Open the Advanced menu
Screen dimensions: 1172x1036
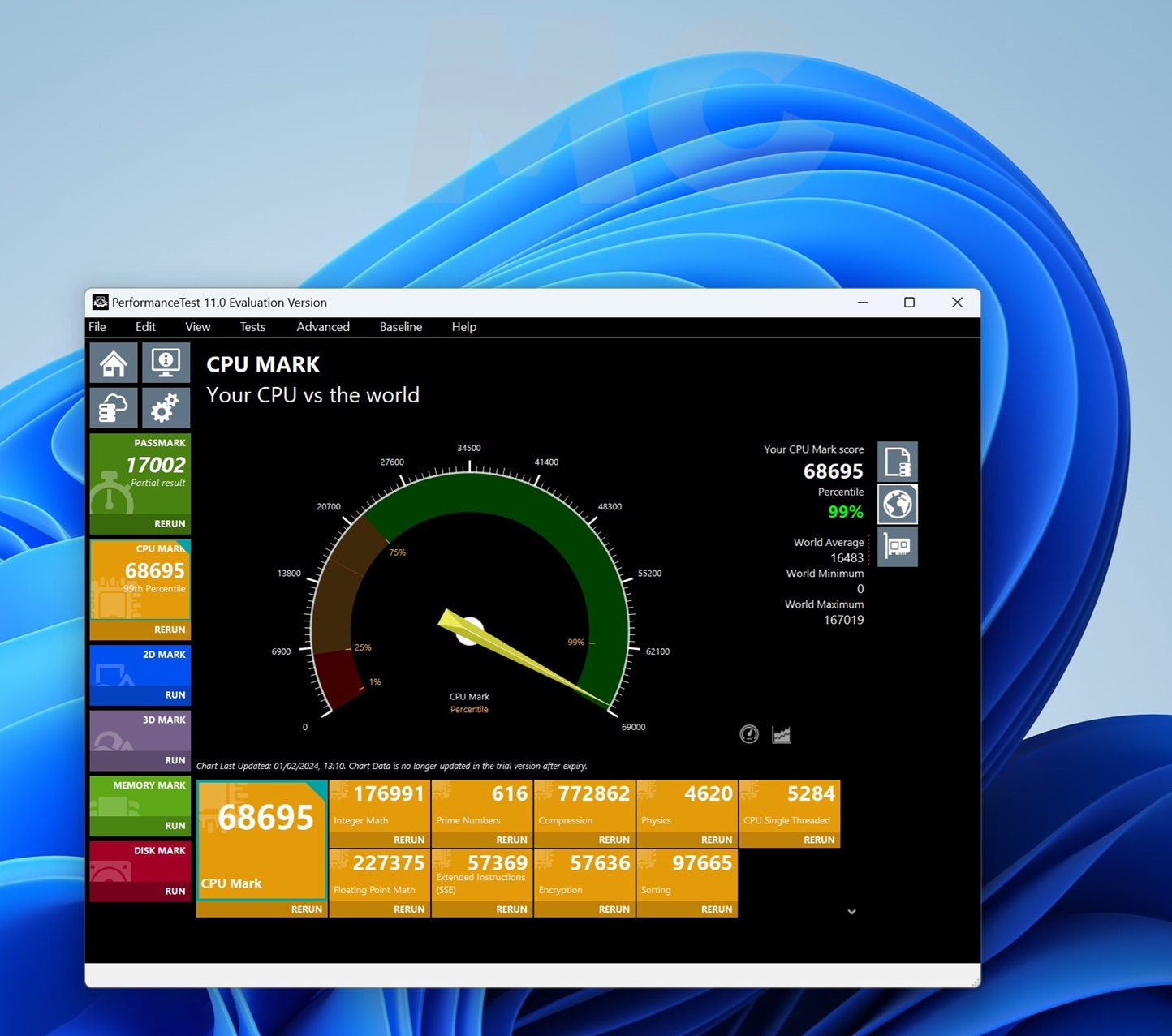[x=323, y=327]
